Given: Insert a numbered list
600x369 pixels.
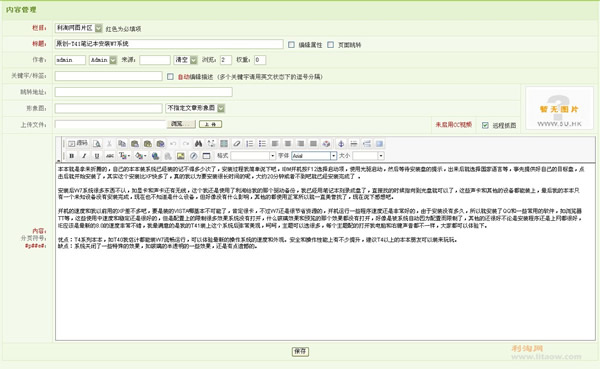Looking at the screenshot, I should coord(249,144).
